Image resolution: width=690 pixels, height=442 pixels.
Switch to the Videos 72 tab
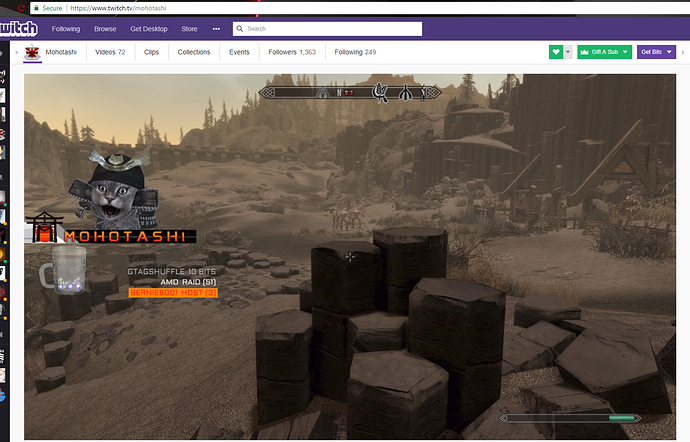click(x=110, y=52)
